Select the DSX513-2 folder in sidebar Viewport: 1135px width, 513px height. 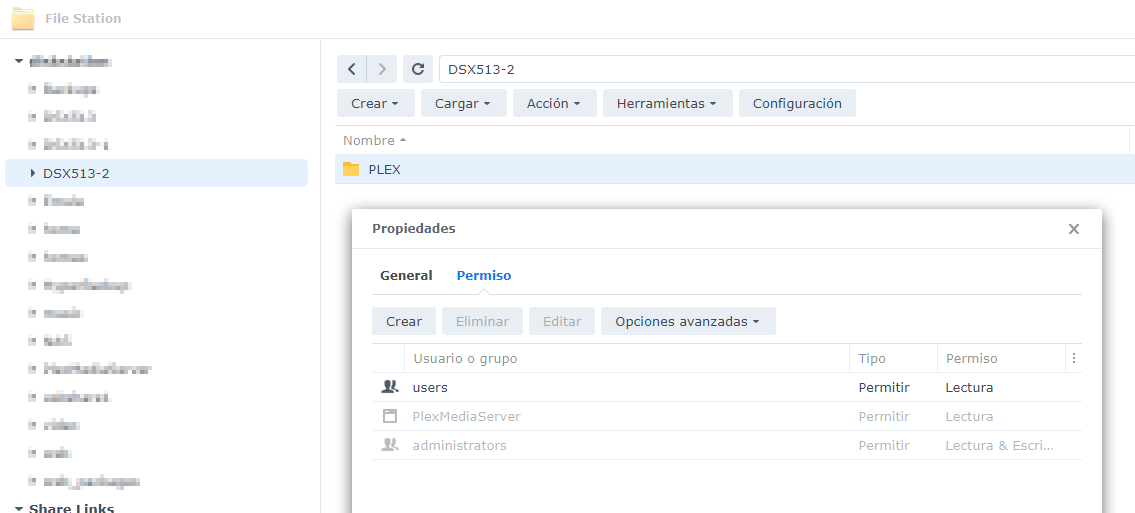(156, 173)
